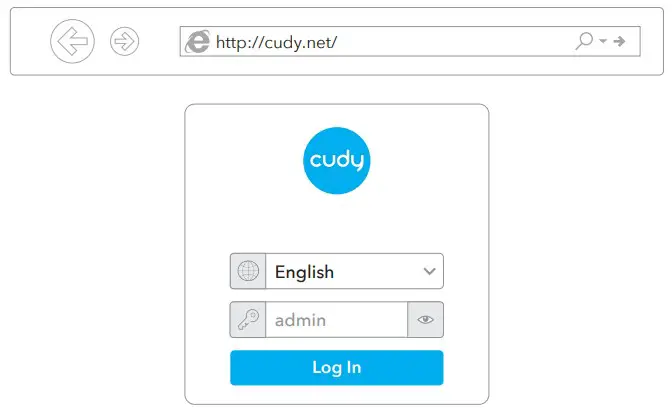672x415 pixels.
Task: Click the go arrow at address bar end
Action: (619, 41)
